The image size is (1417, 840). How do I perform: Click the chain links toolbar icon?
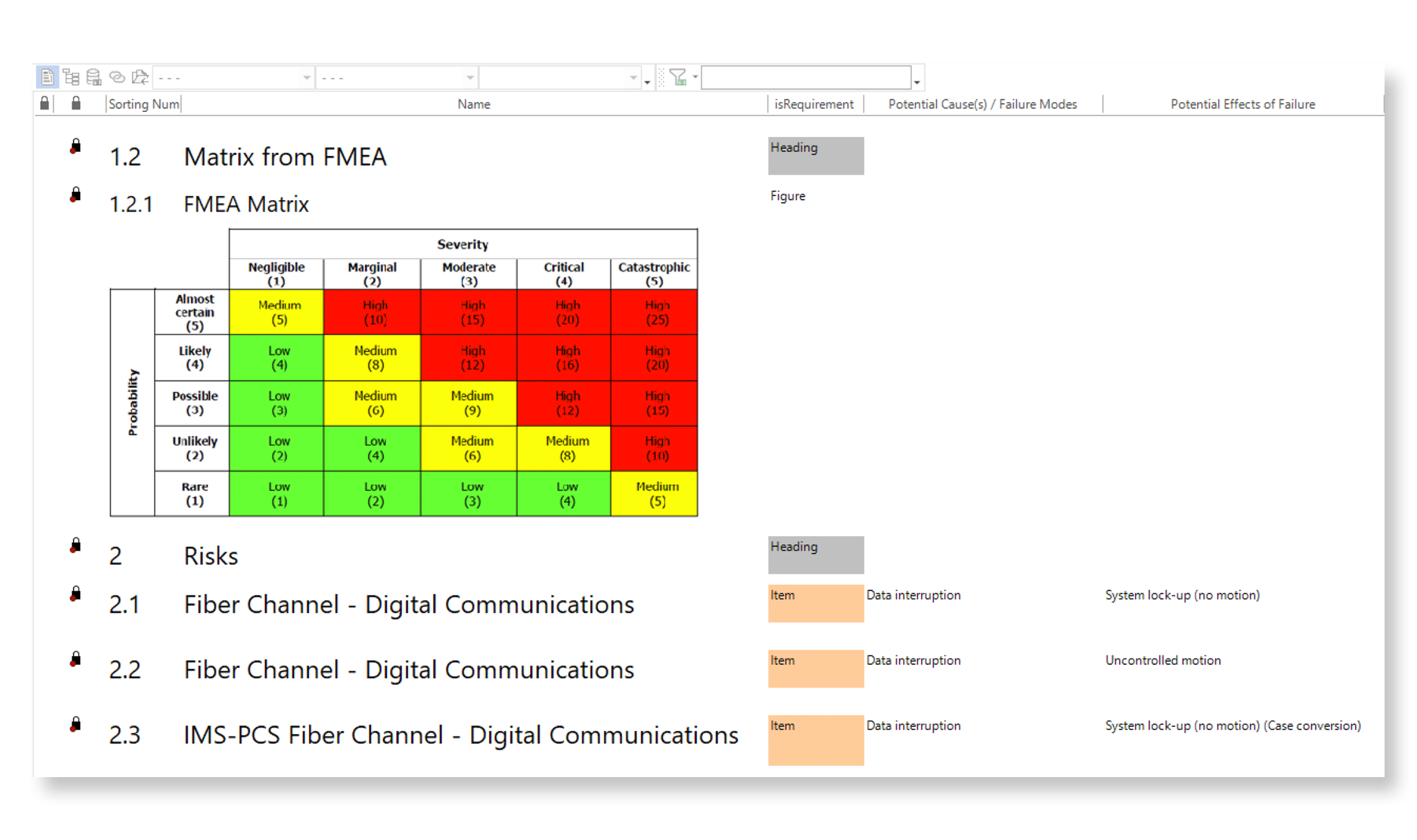point(117,77)
